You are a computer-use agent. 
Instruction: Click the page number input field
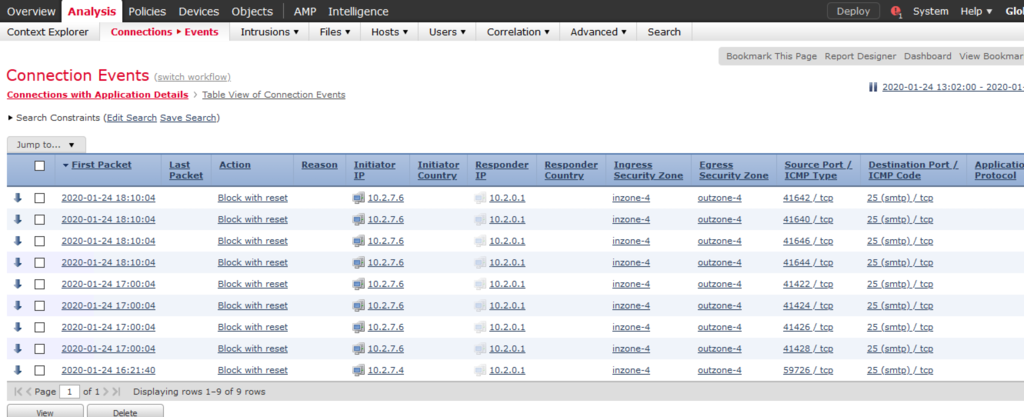[x=71, y=391]
